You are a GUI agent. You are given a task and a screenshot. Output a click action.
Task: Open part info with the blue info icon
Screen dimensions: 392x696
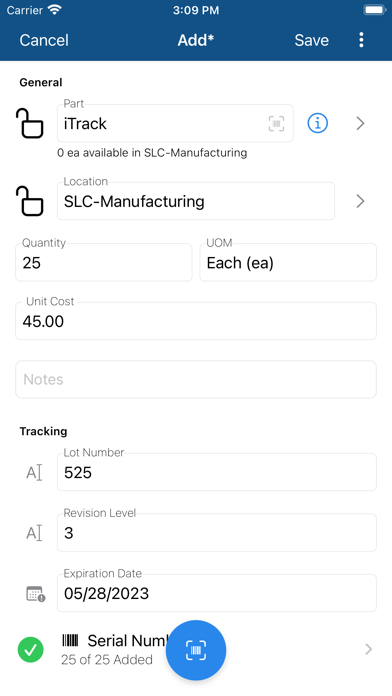(x=317, y=123)
